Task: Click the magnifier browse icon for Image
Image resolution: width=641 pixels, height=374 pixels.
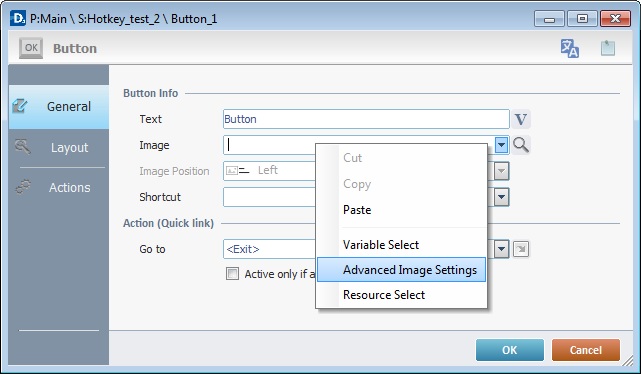Action: point(521,145)
